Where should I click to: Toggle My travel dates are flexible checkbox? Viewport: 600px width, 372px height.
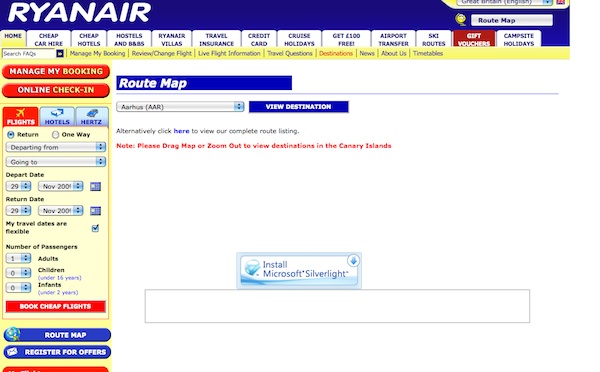tap(95, 228)
